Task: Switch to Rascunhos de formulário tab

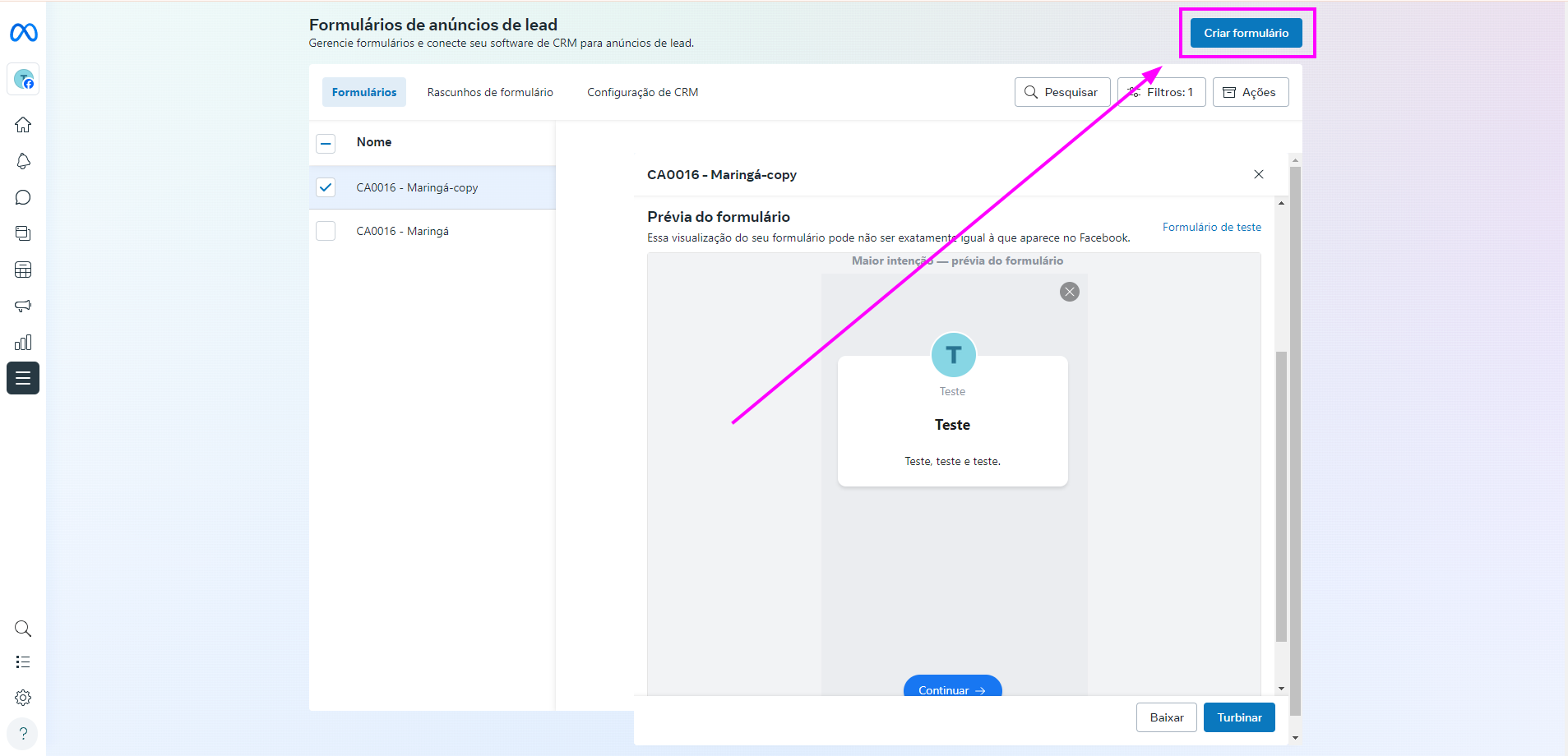Action: pos(490,92)
